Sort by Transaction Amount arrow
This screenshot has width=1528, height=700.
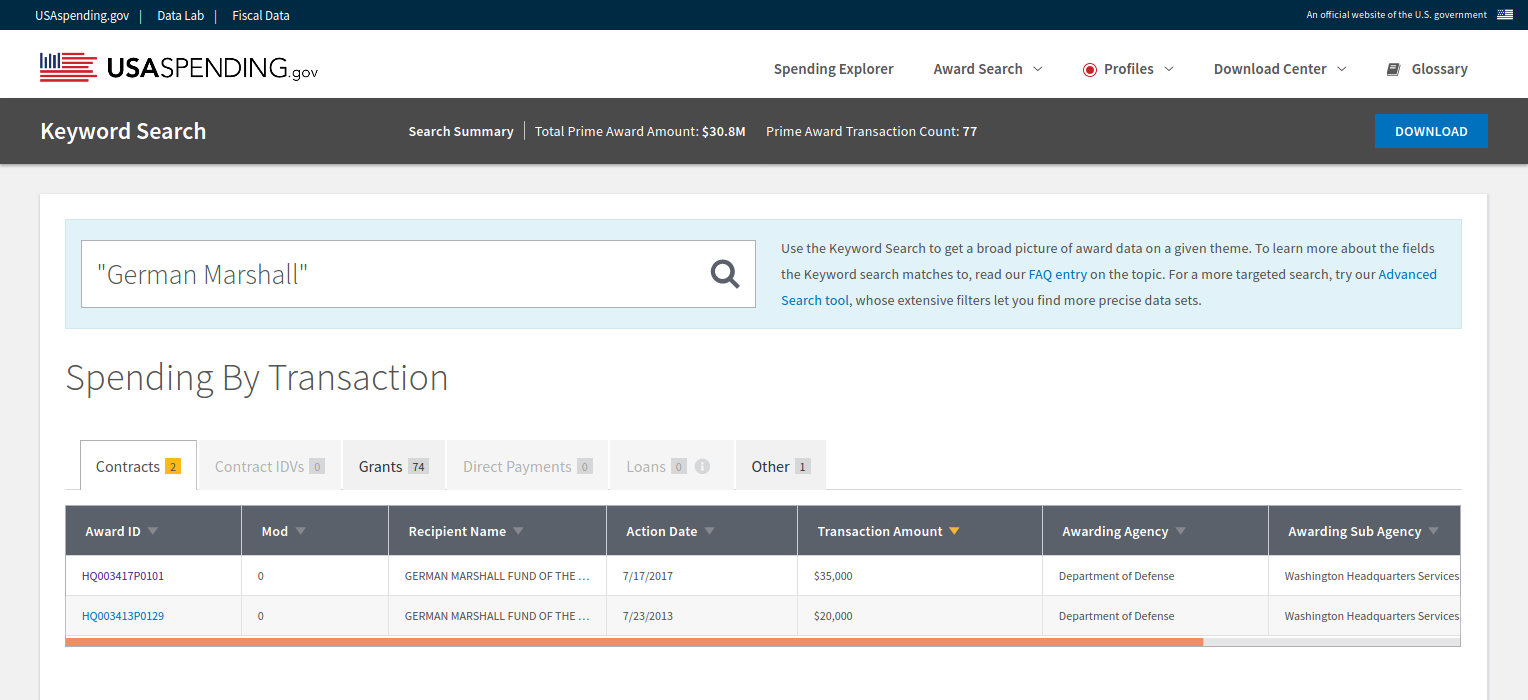[x=954, y=531]
